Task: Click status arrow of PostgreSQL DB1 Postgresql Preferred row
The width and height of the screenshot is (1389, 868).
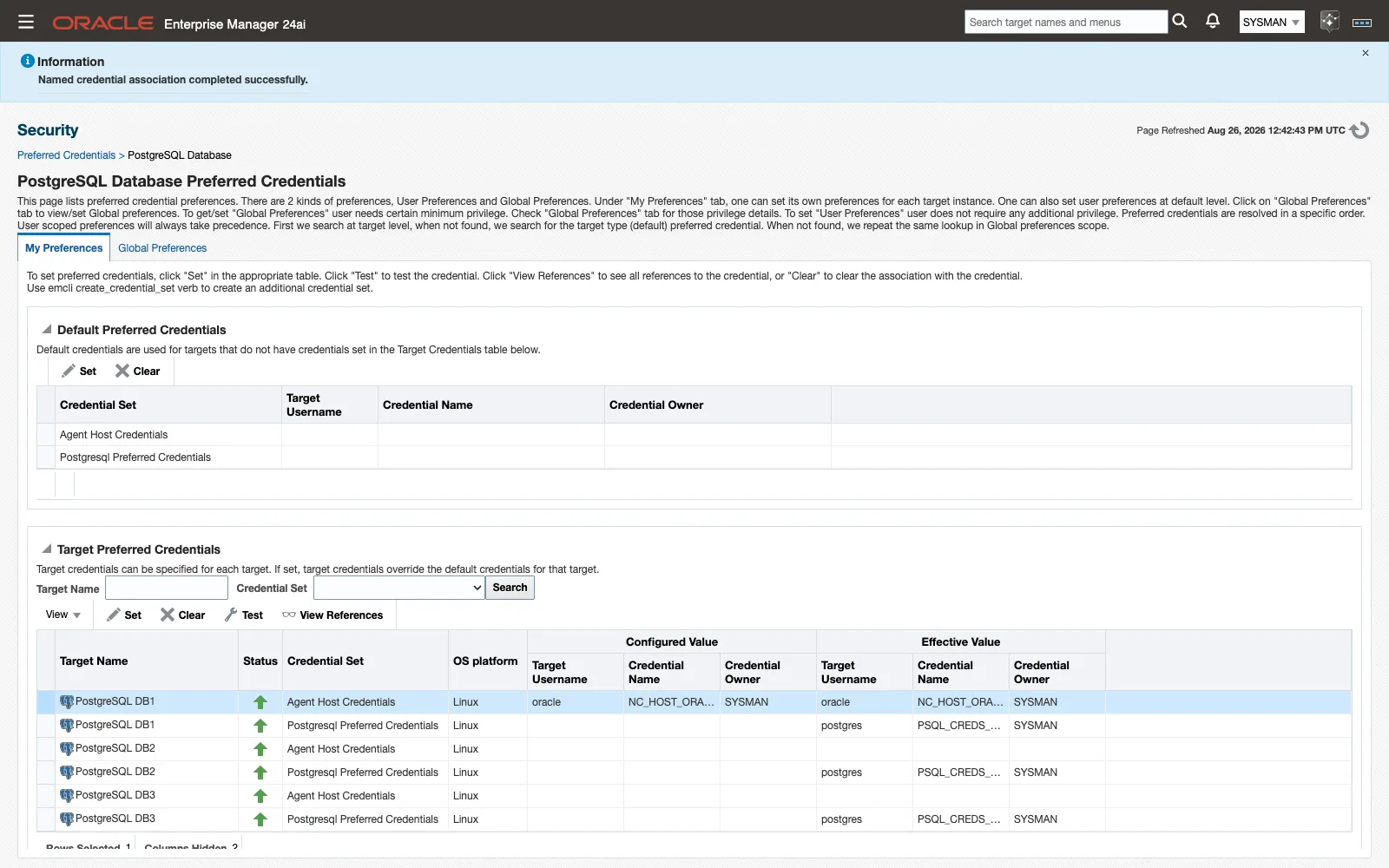Action: 260,726
